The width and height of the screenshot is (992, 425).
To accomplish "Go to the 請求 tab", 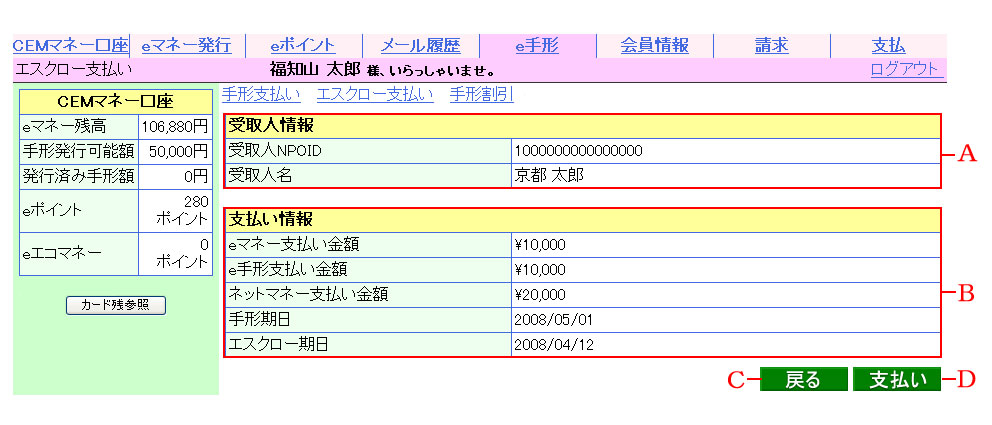I will (x=771, y=45).
